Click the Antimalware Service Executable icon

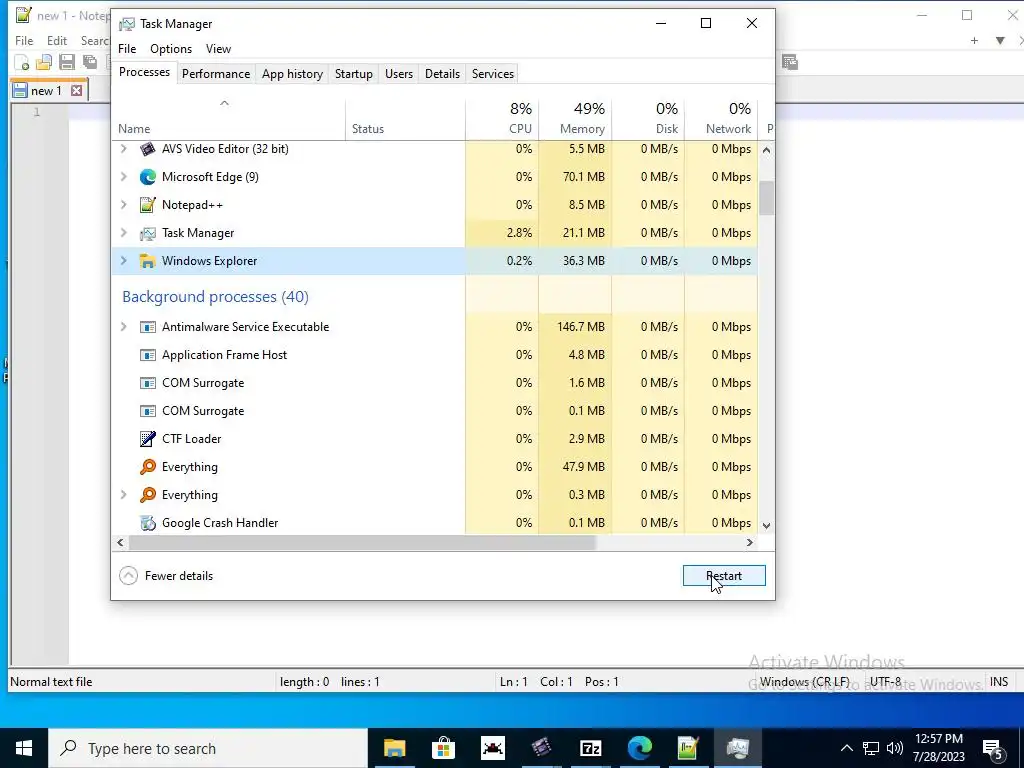(x=148, y=327)
